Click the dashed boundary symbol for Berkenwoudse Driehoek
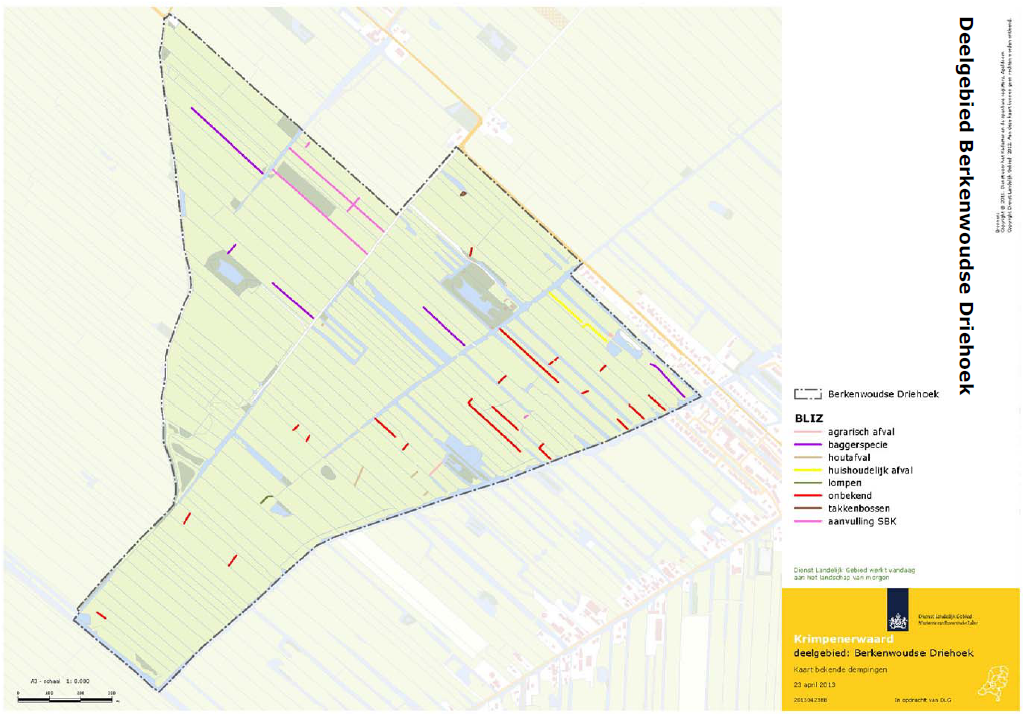The height and width of the screenshot is (714, 1023). click(x=808, y=394)
